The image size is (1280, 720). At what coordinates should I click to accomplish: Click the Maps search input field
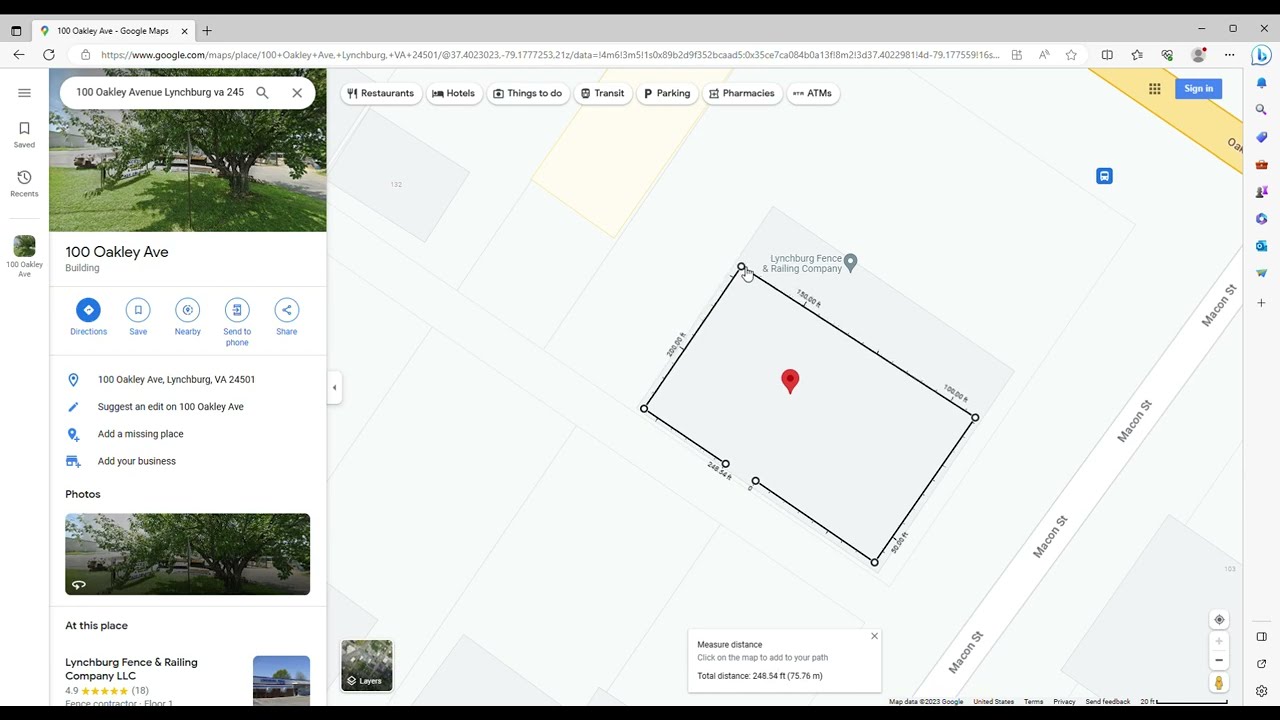tap(160, 93)
